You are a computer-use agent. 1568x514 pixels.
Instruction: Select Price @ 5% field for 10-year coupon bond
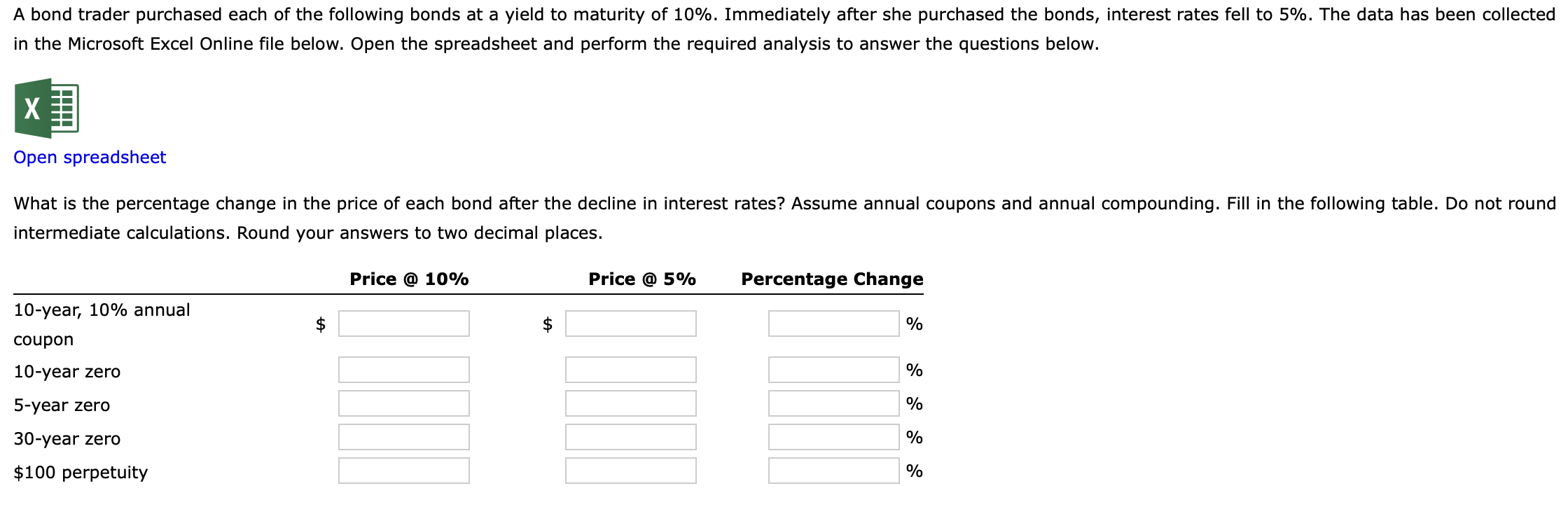631,324
